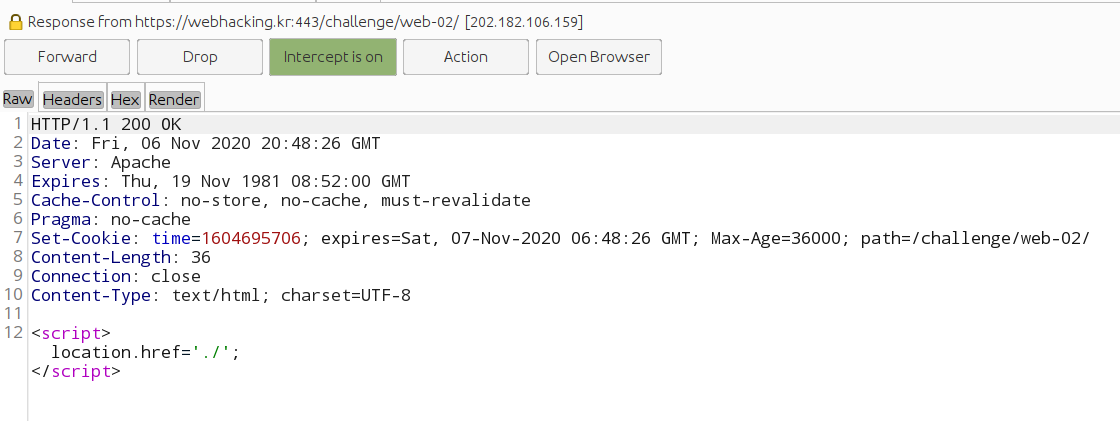Viewport: 1120px width, 421px height.
Task: Select the Render tab
Action: [174, 99]
